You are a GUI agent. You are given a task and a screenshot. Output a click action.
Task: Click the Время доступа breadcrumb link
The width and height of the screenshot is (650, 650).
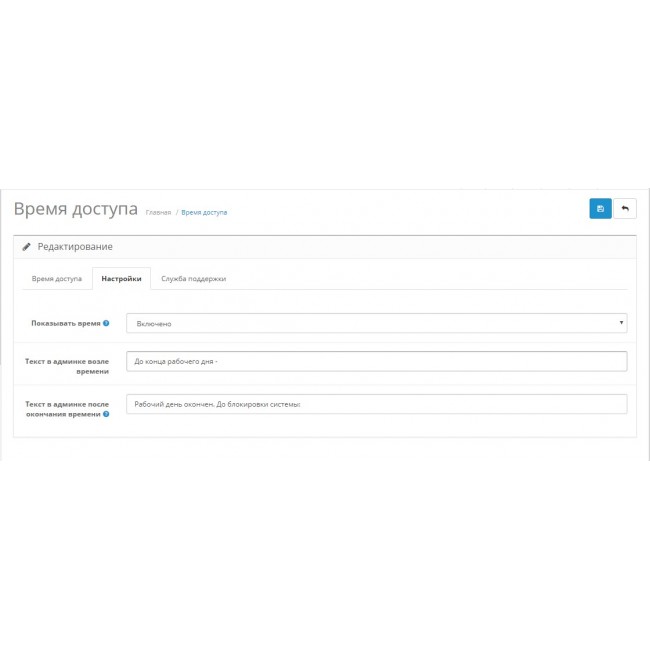[x=204, y=213]
